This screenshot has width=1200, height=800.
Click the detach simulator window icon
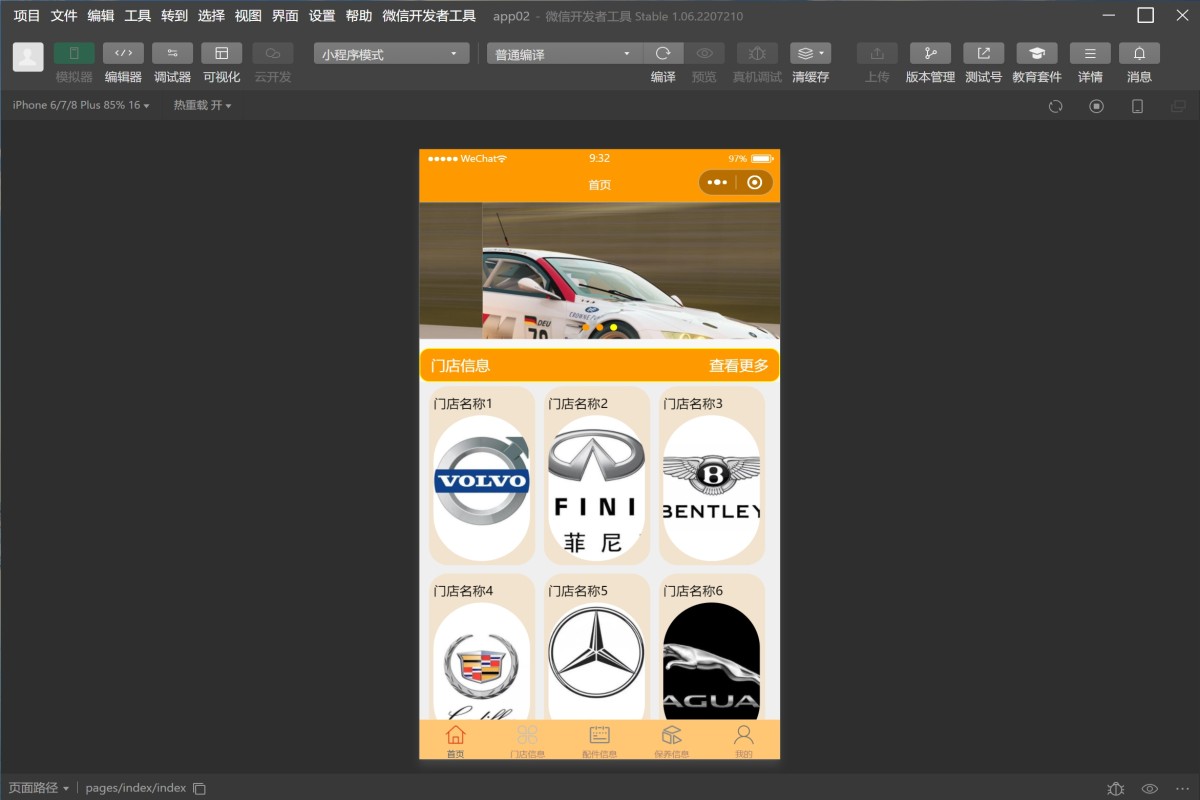click(1178, 106)
